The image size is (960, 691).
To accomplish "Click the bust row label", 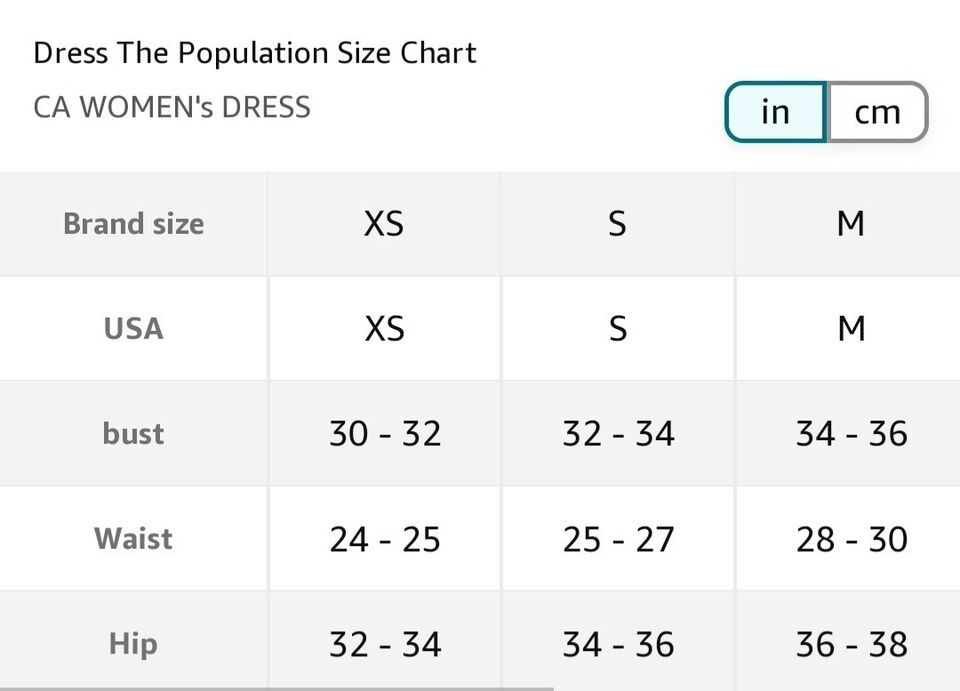I will pyautogui.click(x=133, y=434).
